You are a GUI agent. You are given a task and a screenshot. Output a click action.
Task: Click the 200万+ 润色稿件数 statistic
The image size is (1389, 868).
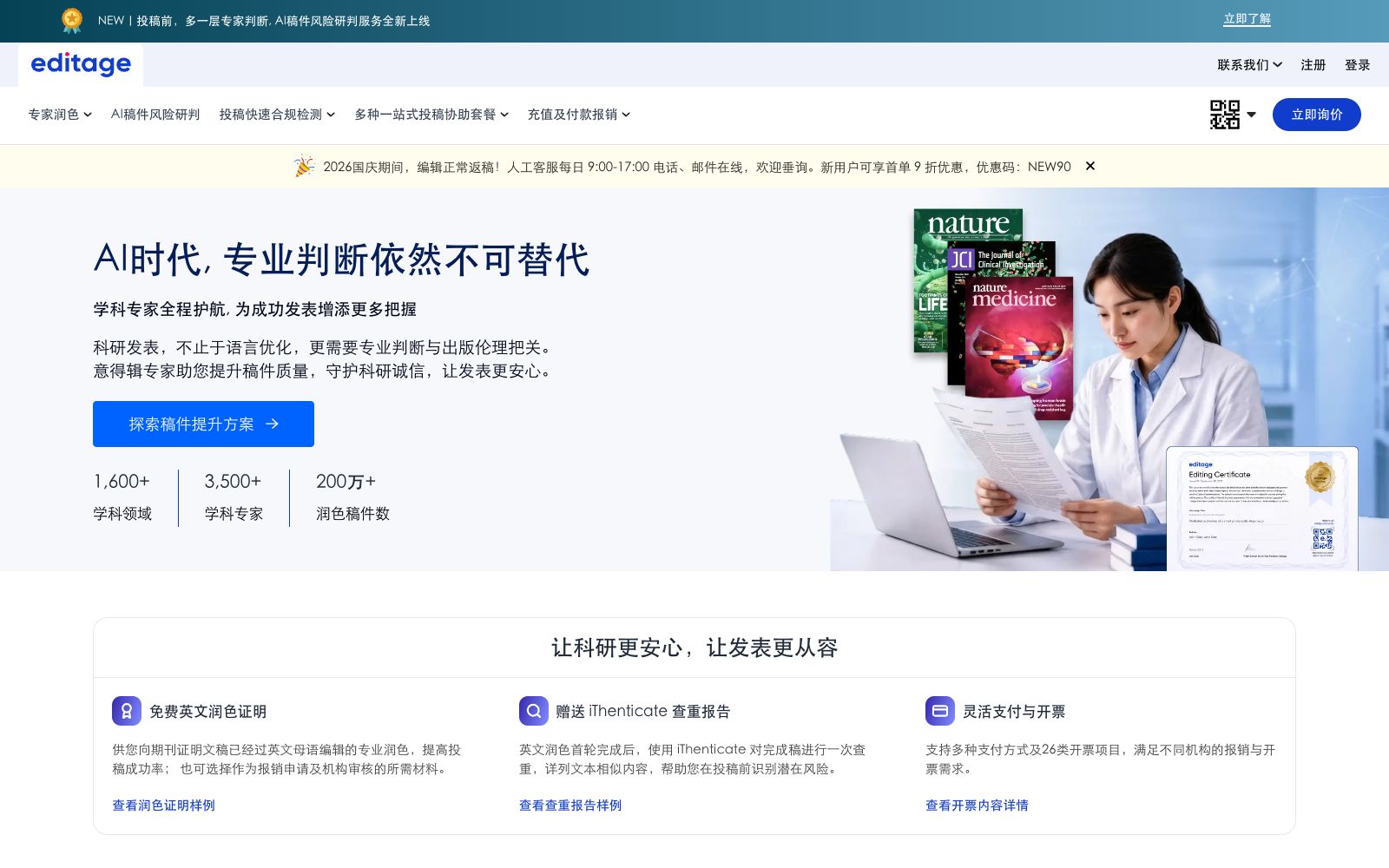click(352, 497)
